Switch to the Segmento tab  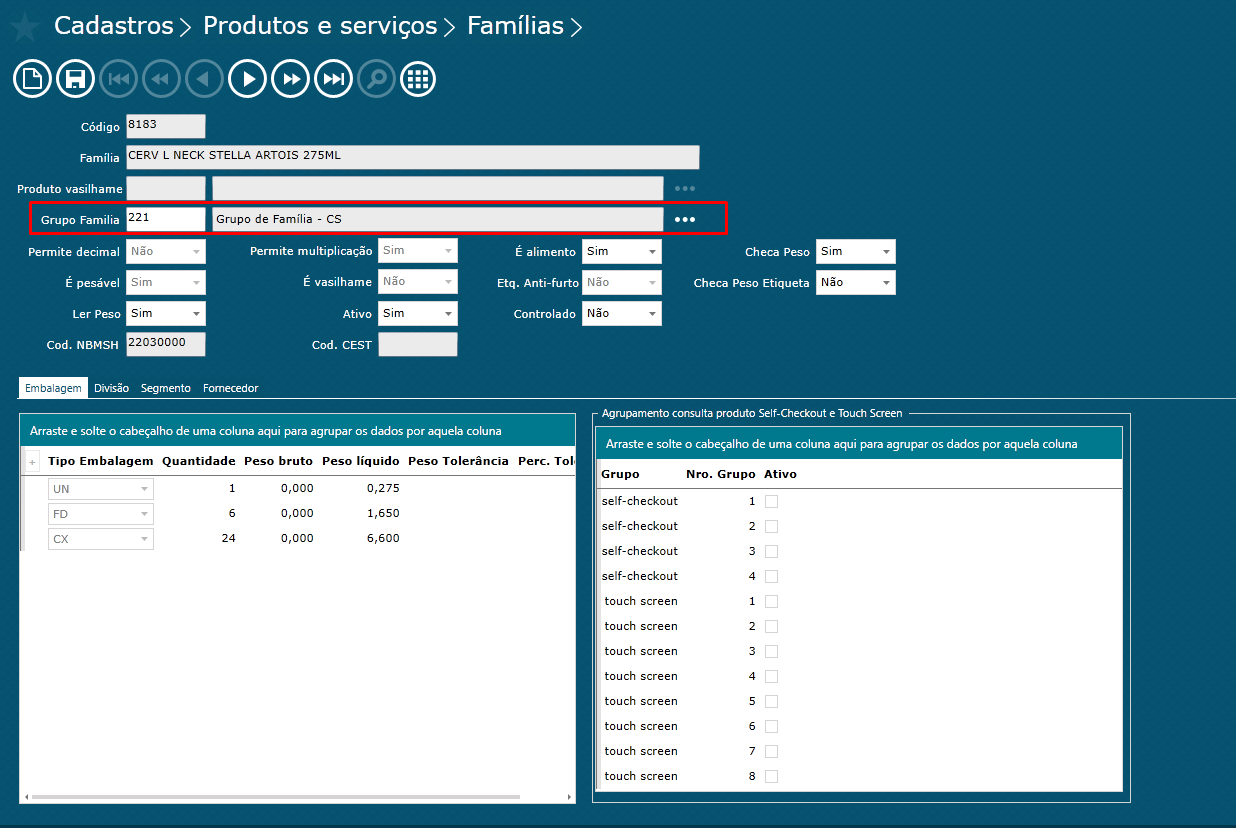166,388
